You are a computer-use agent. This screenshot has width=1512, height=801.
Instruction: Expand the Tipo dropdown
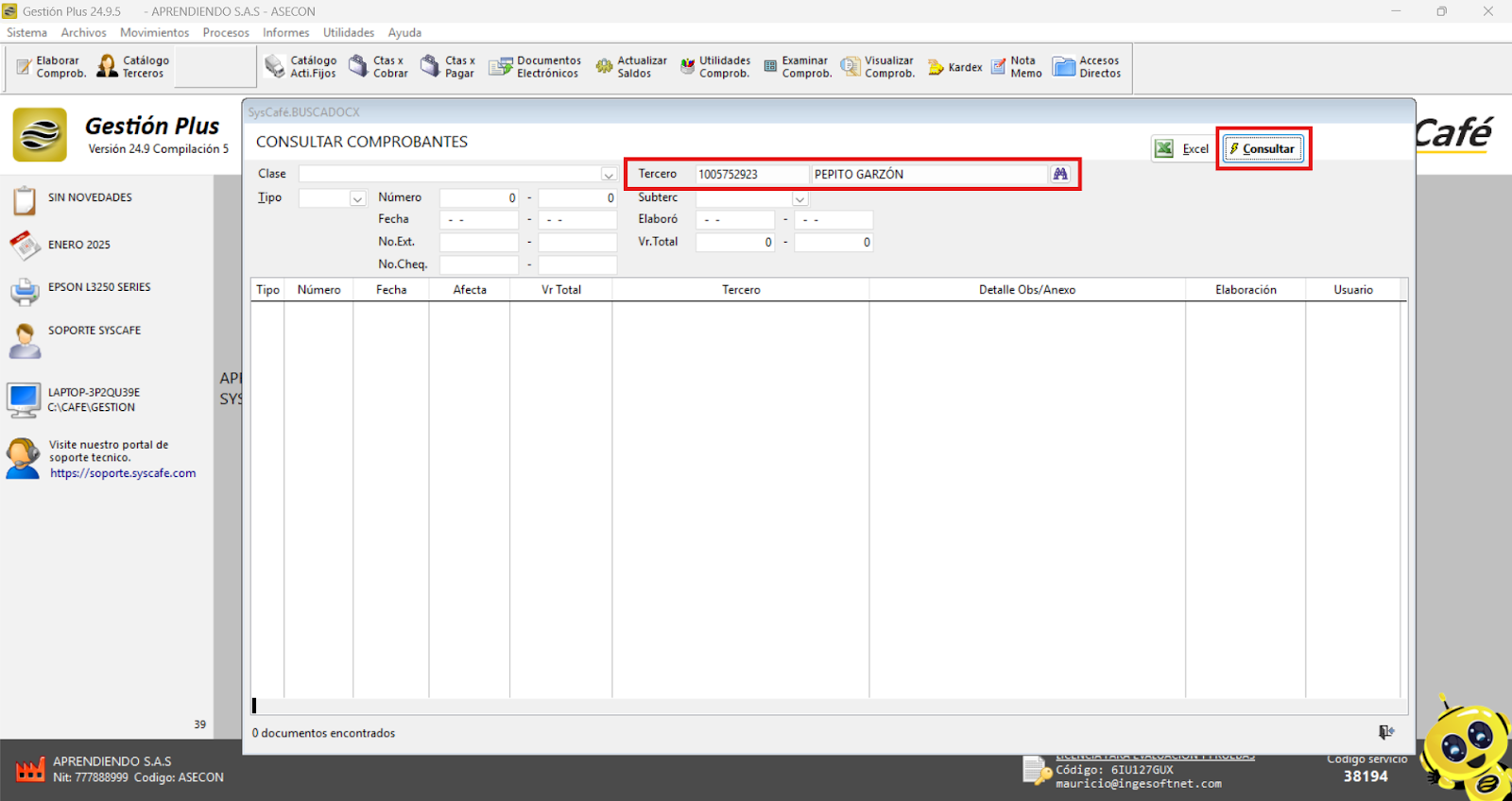(x=357, y=198)
